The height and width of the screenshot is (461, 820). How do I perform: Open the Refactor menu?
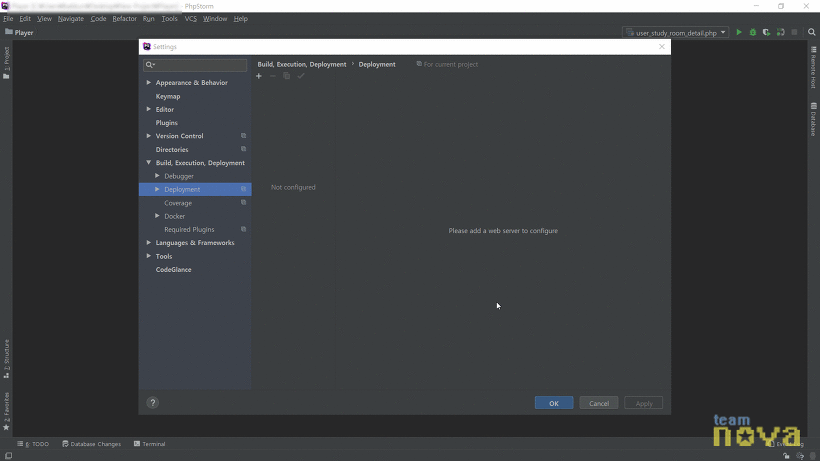tap(124, 19)
